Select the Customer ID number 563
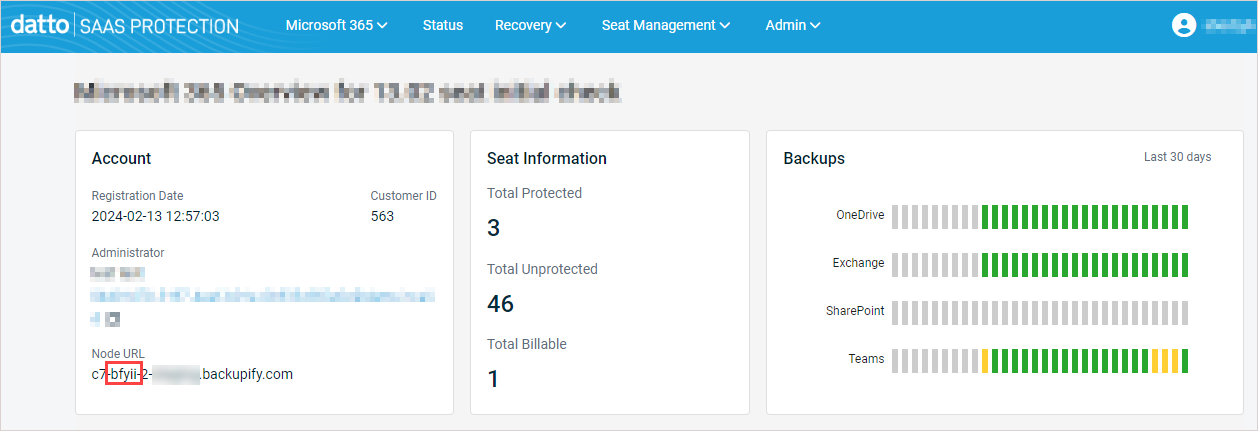Screen dimensions: 1258x431 (382, 216)
